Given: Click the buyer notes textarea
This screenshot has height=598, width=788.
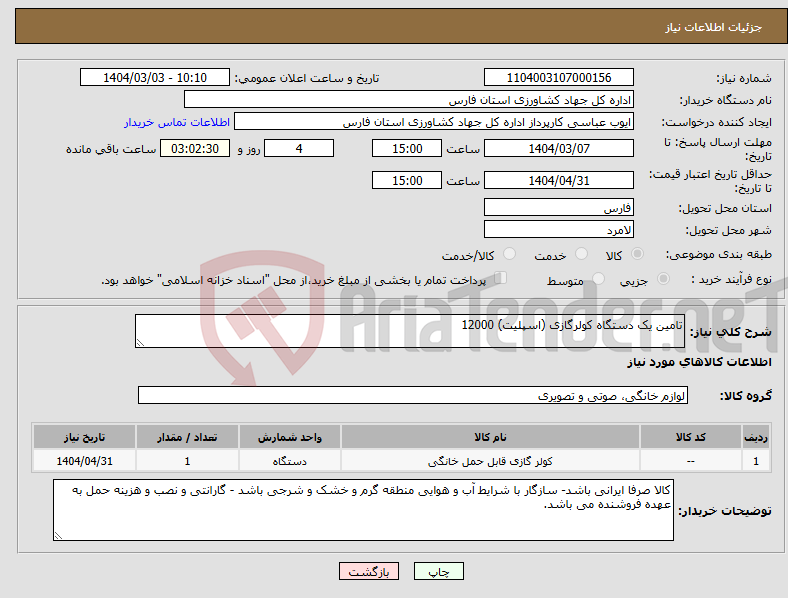Looking at the screenshot, I should (363, 510).
